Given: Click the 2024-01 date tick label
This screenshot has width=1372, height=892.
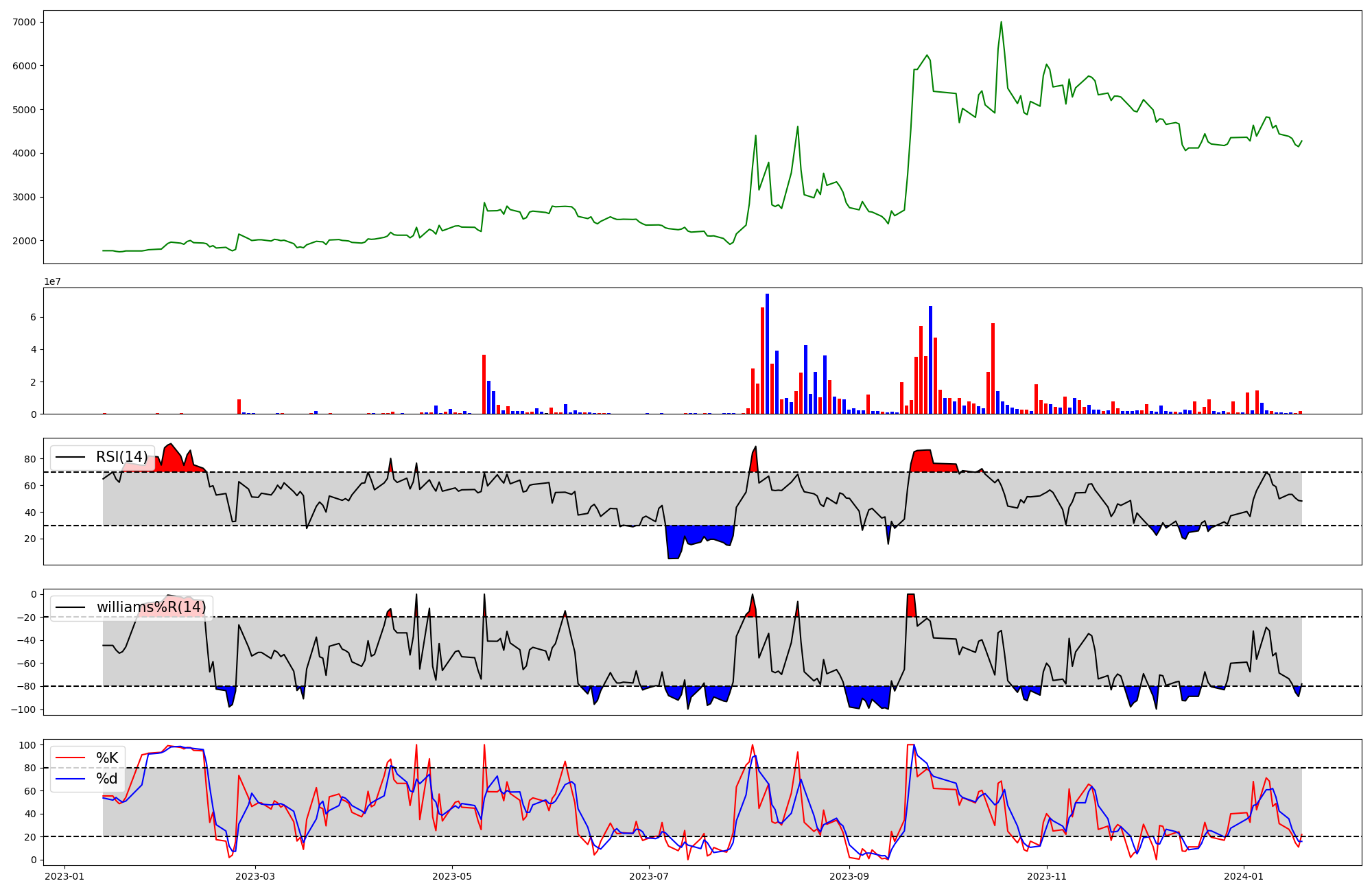Looking at the screenshot, I should point(1244,876).
